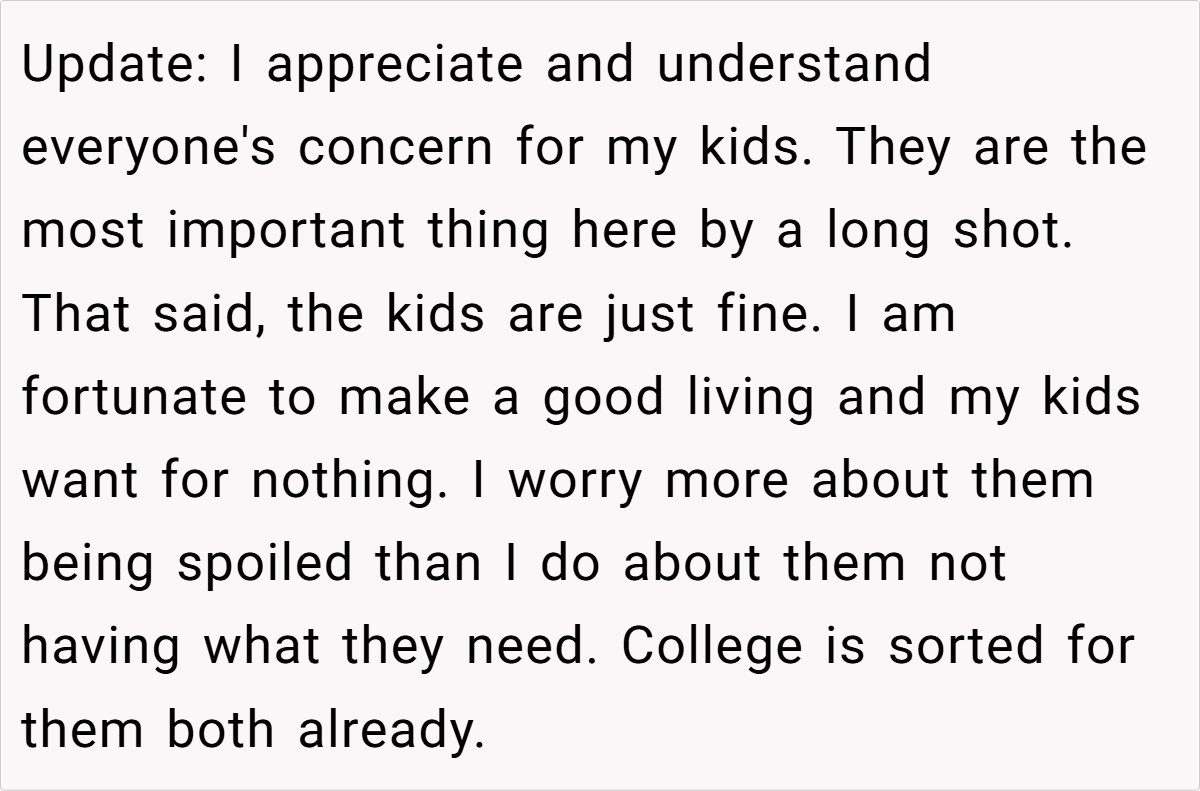This screenshot has height=791, width=1200.
Task: Click the word "fortunate"
Action: pyautogui.click(x=134, y=398)
